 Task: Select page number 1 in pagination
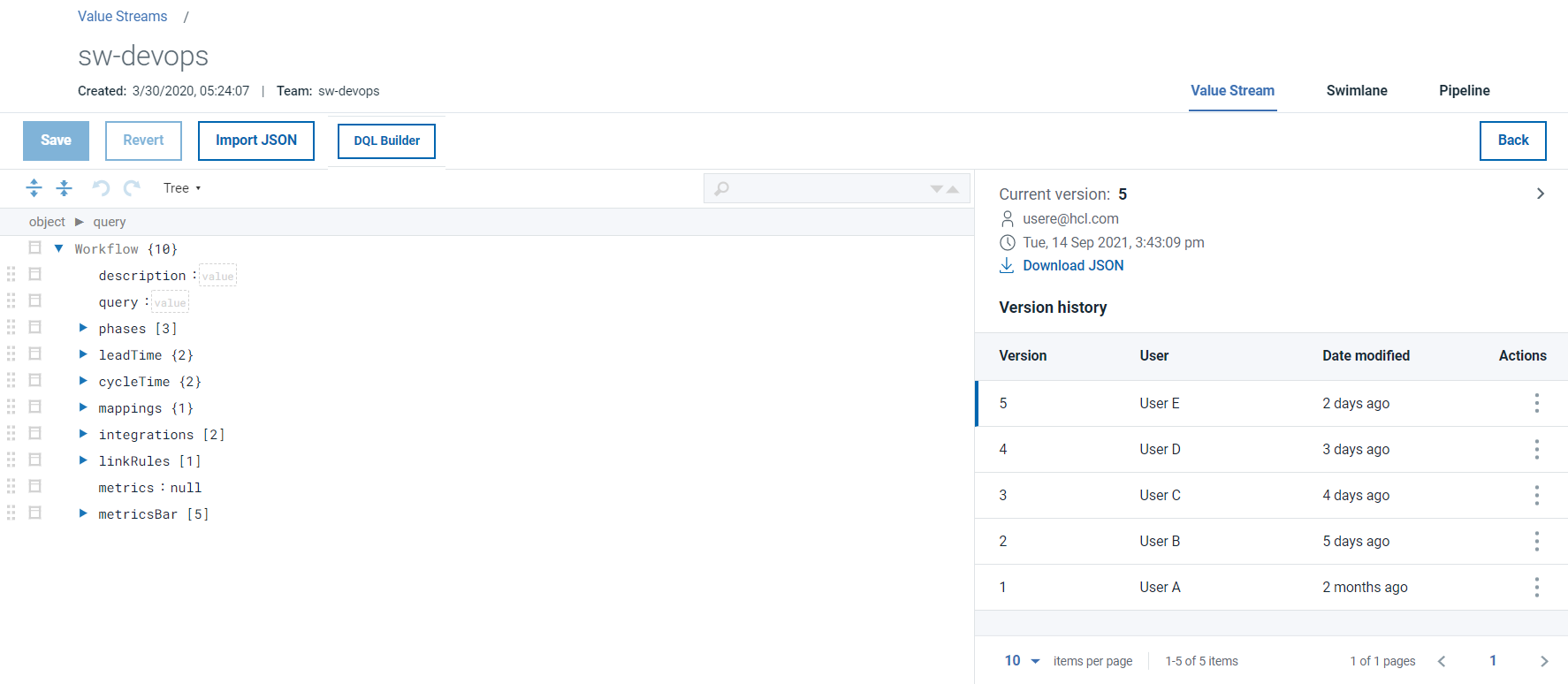coord(1493,661)
